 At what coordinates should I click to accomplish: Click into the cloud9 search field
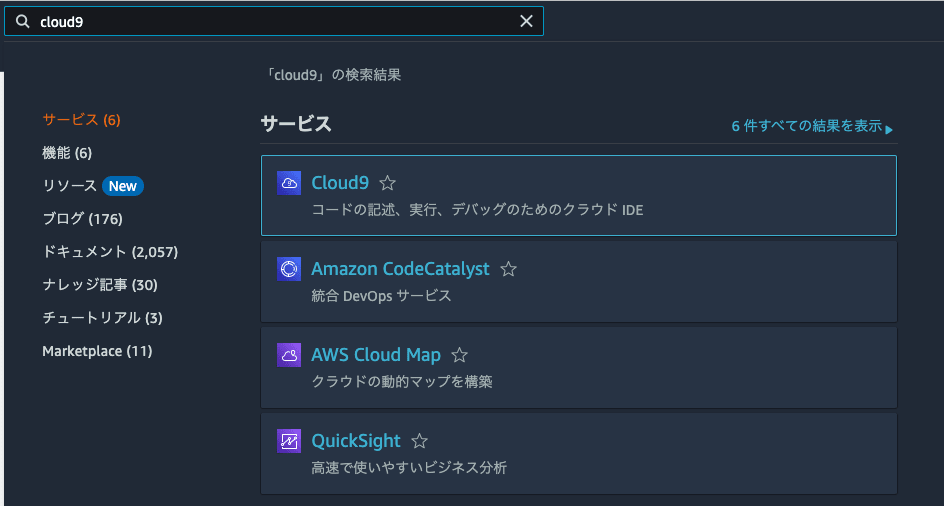click(270, 22)
